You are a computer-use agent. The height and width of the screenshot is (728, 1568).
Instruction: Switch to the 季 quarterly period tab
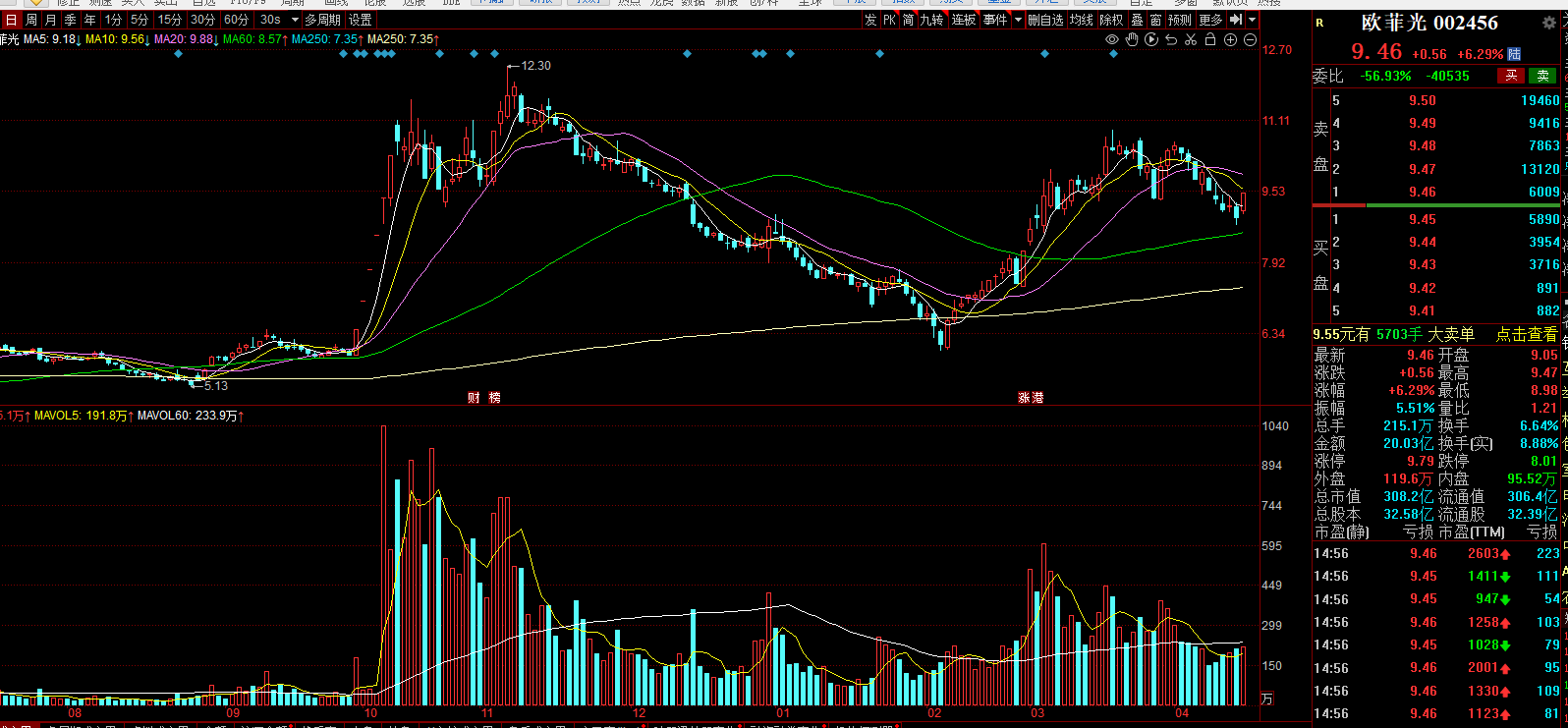(71, 20)
